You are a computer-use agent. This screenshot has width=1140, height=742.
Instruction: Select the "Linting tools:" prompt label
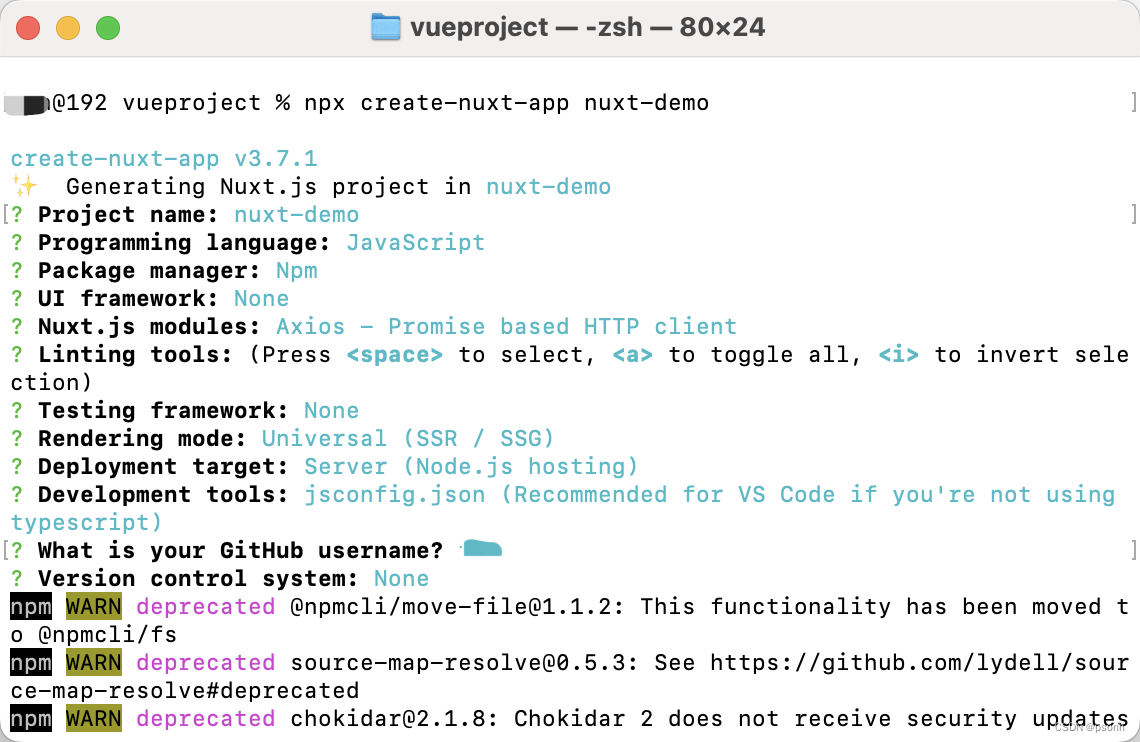point(135,355)
